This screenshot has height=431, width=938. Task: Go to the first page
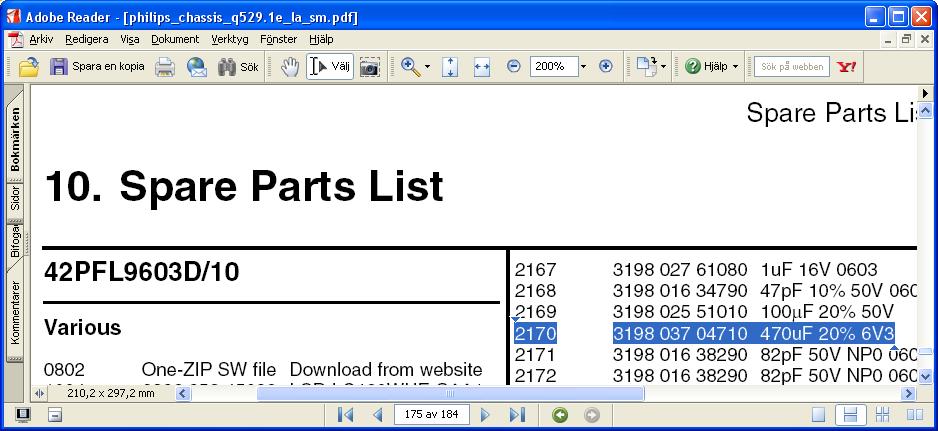(345, 415)
